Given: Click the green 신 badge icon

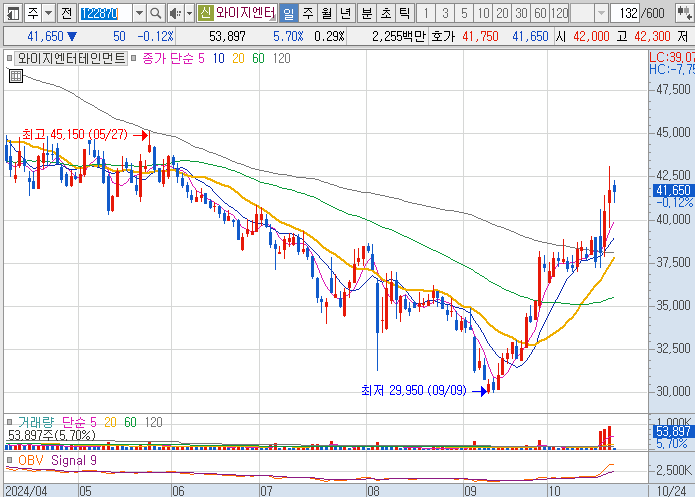Looking at the screenshot, I should (205, 13).
